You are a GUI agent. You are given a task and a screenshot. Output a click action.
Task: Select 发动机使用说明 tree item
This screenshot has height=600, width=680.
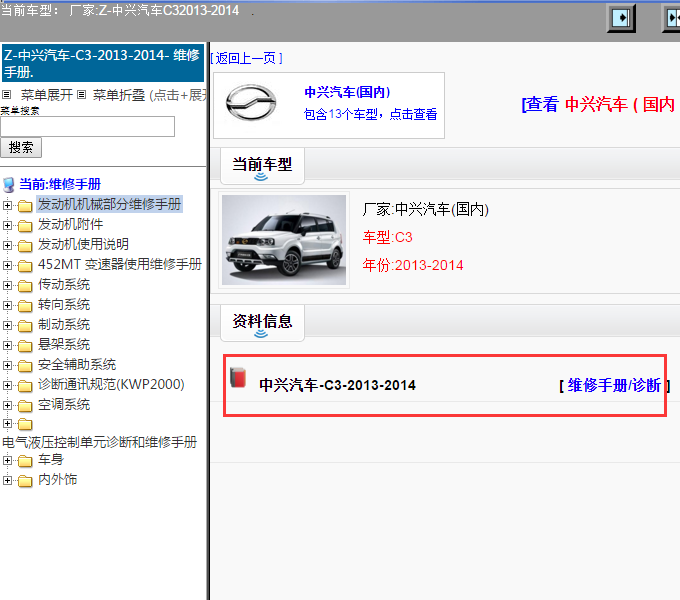tap(83, 244)
